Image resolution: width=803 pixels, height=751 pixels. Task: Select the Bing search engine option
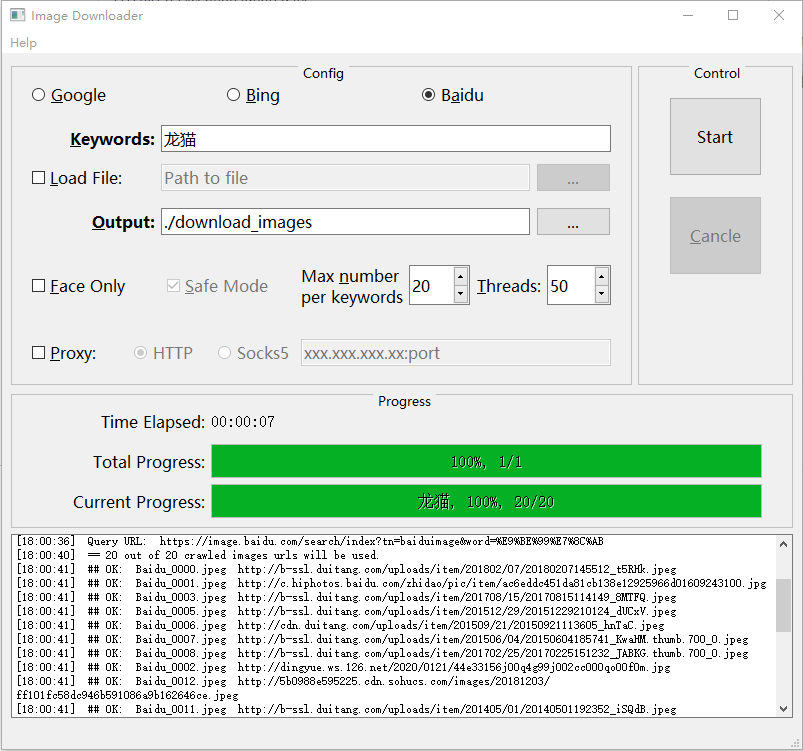[x=253, y=95]
